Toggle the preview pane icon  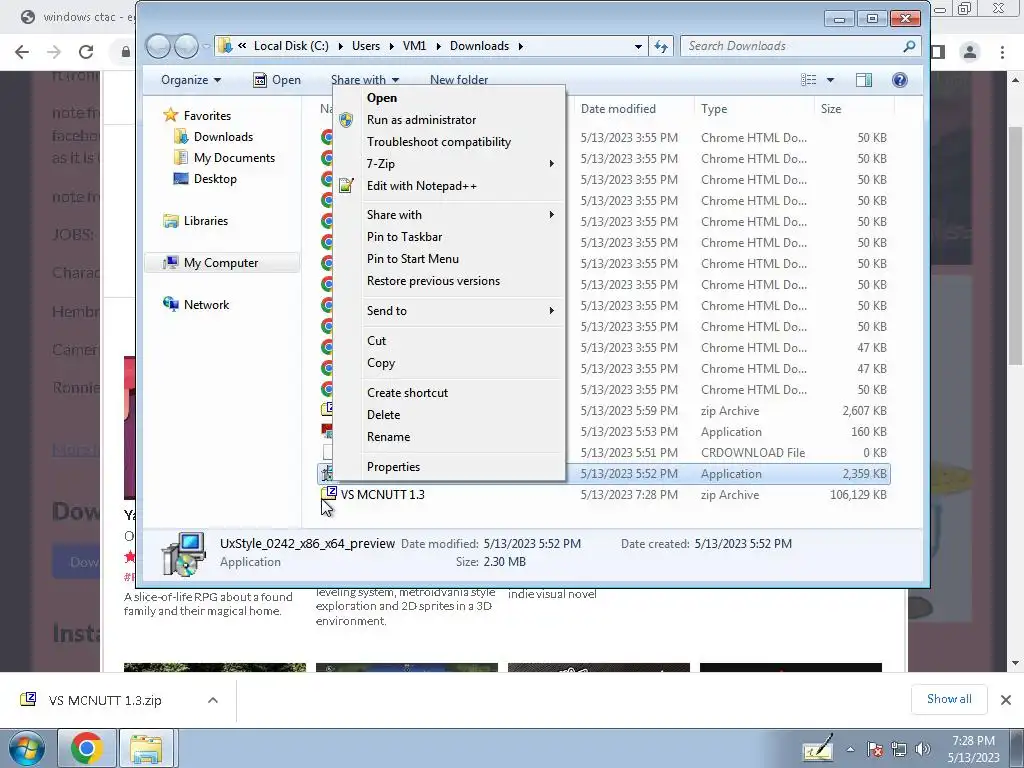click(x=864, y=80)
